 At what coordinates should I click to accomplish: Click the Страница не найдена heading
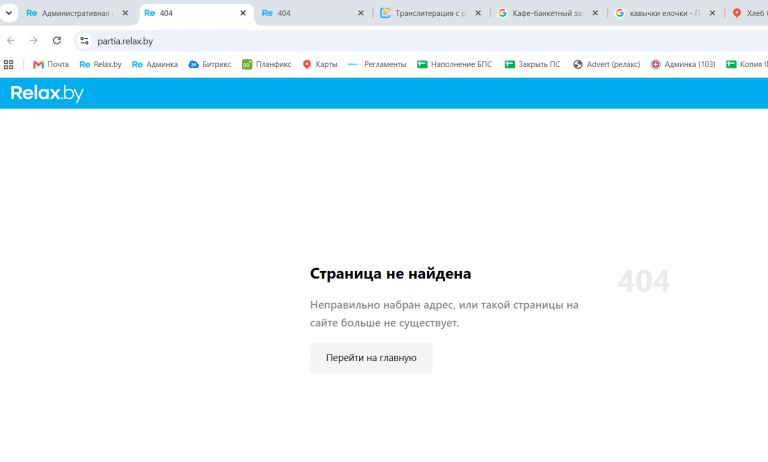(x=390, y=273)
